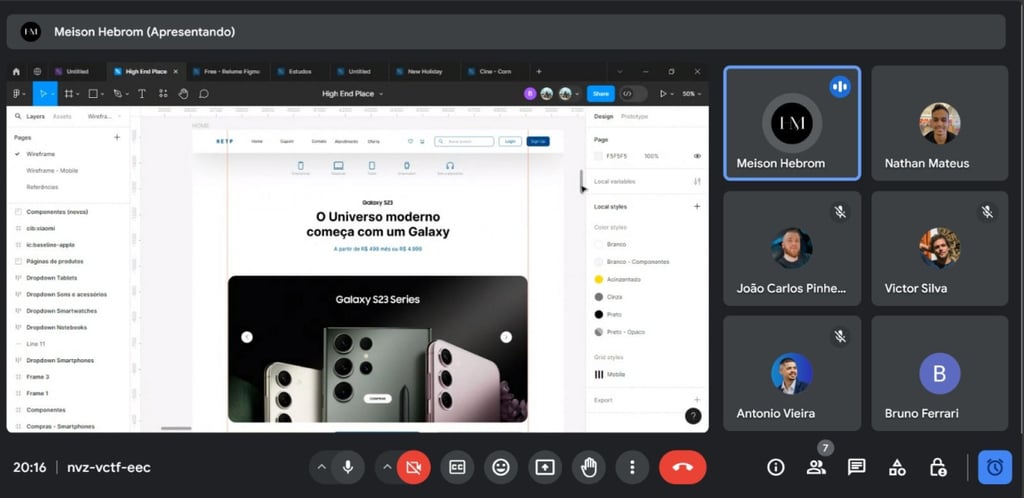
Task: Open host controls lock icon
Action: point(938,467)
